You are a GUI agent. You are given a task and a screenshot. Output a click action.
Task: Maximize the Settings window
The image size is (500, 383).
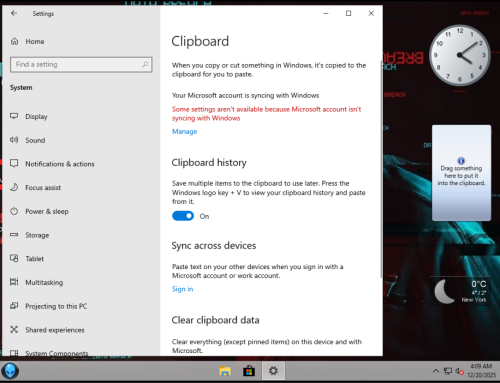tap(348, 13)
